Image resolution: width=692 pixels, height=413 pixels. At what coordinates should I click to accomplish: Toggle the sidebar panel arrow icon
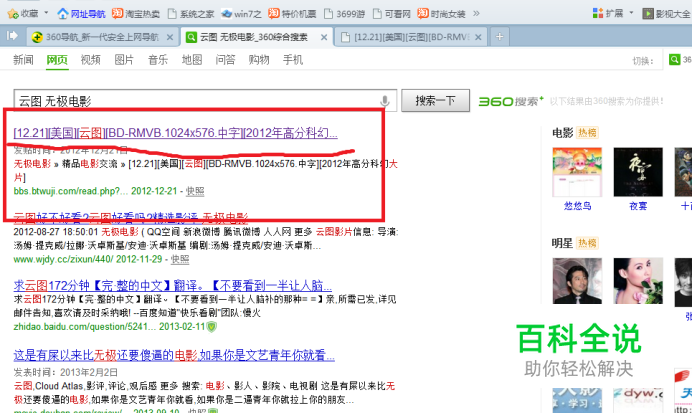12,36
